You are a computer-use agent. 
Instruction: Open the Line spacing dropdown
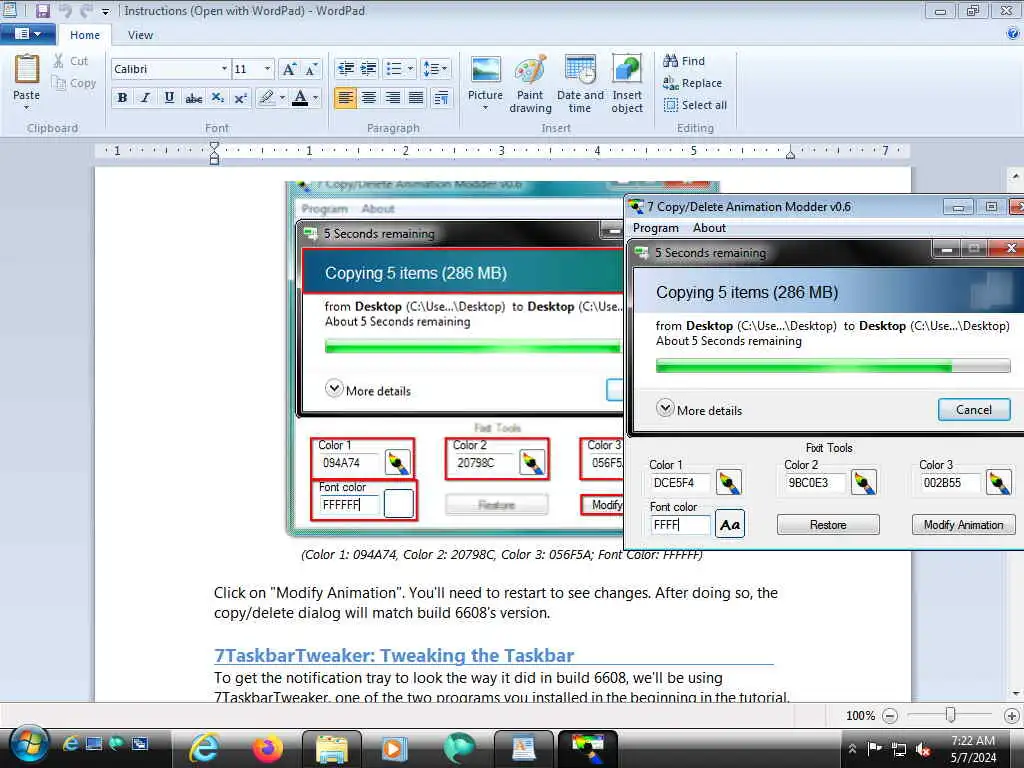(x=435, y=69)
